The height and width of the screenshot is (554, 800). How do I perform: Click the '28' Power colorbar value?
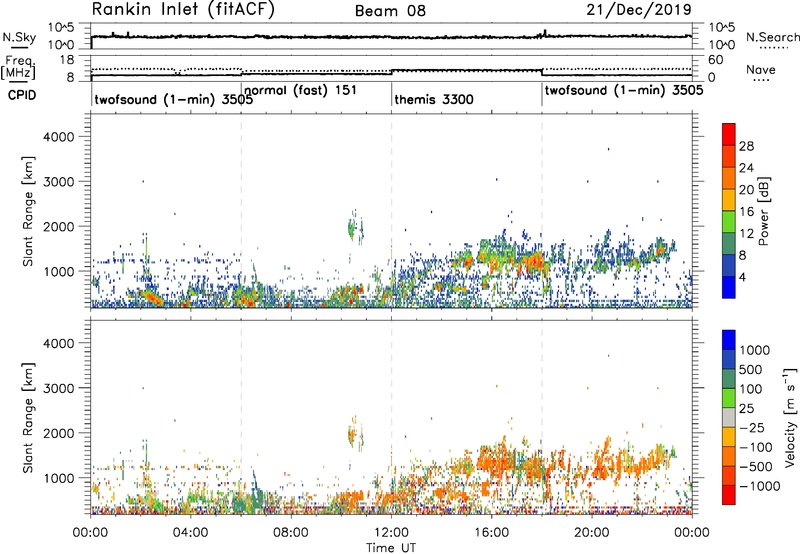pyautogui.click(x=746, y=146)
